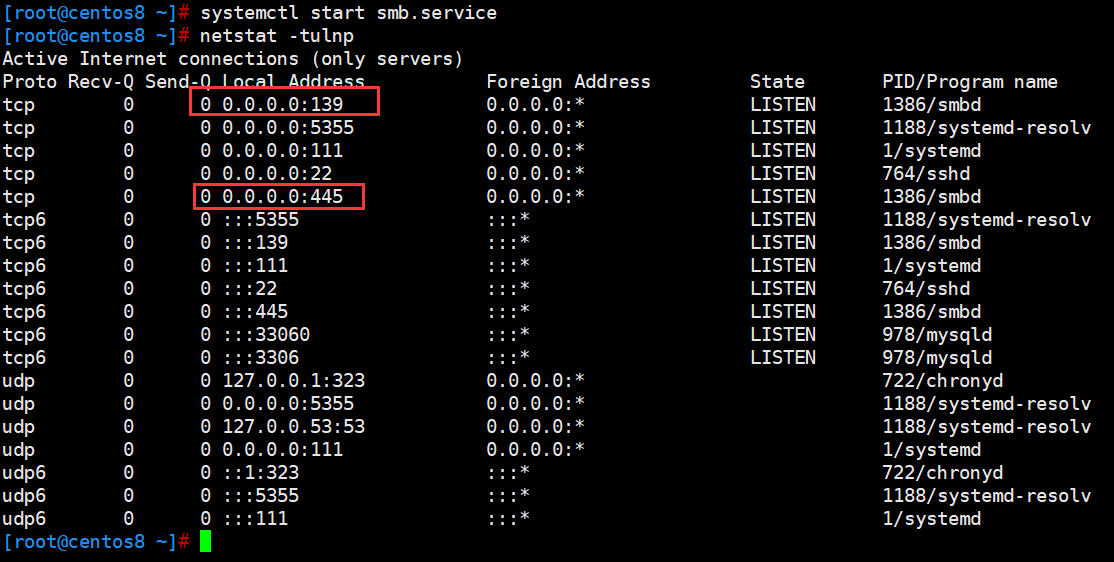This screenshot has height=562, width=1114.
Task: Click the last '[root@centos8 ~]#' prompt
Action: point(96,541)
